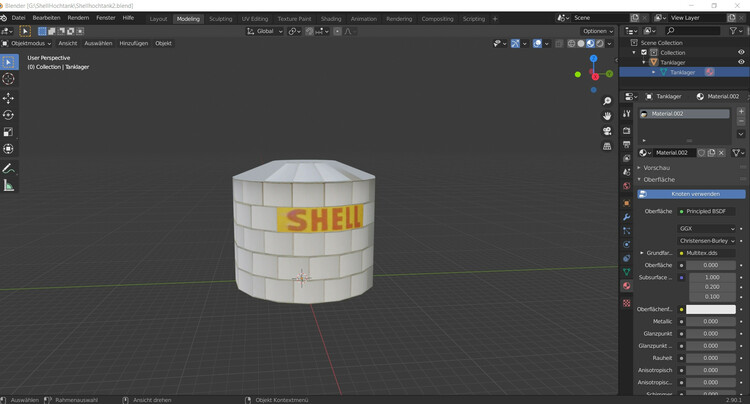
Task: Open the Global orientation dropdown
Action: pyautogui.click(x=265, y=32)
